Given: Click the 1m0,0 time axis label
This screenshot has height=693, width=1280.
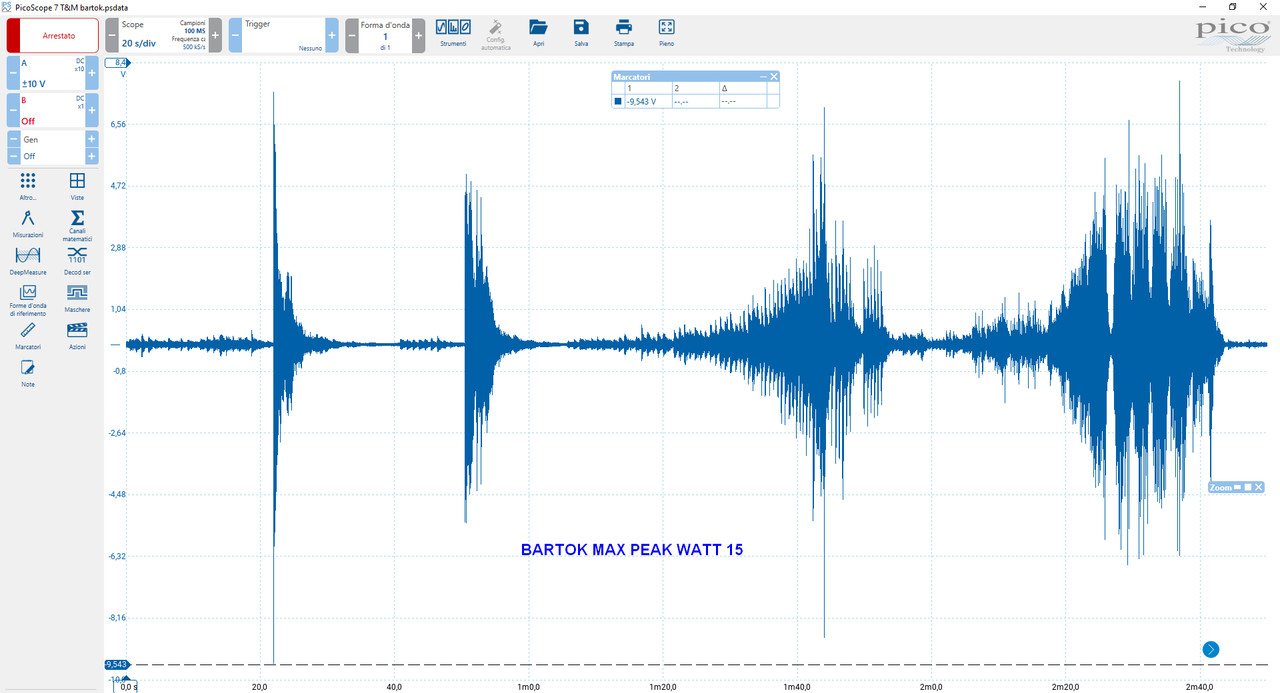Looking at the screenshot, I should [x=529, y=686].
